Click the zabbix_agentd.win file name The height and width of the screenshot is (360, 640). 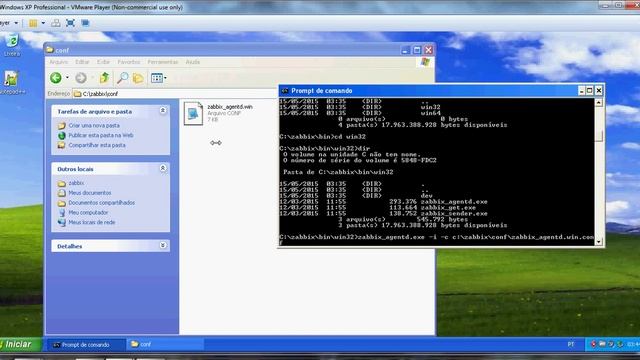230,107
